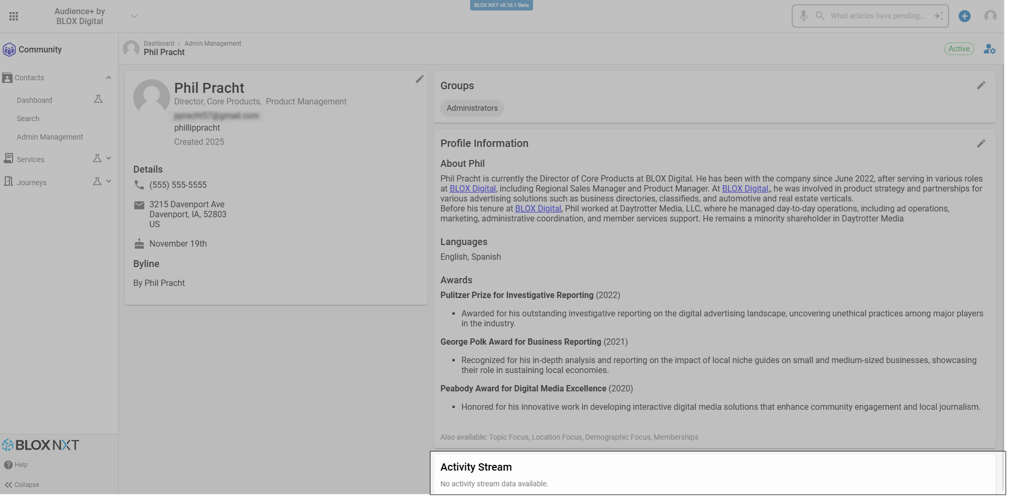Screen dimensions: 1011x500
Task: Click the AI sparkle icon in search bar
Action: (x=938, y=16)
